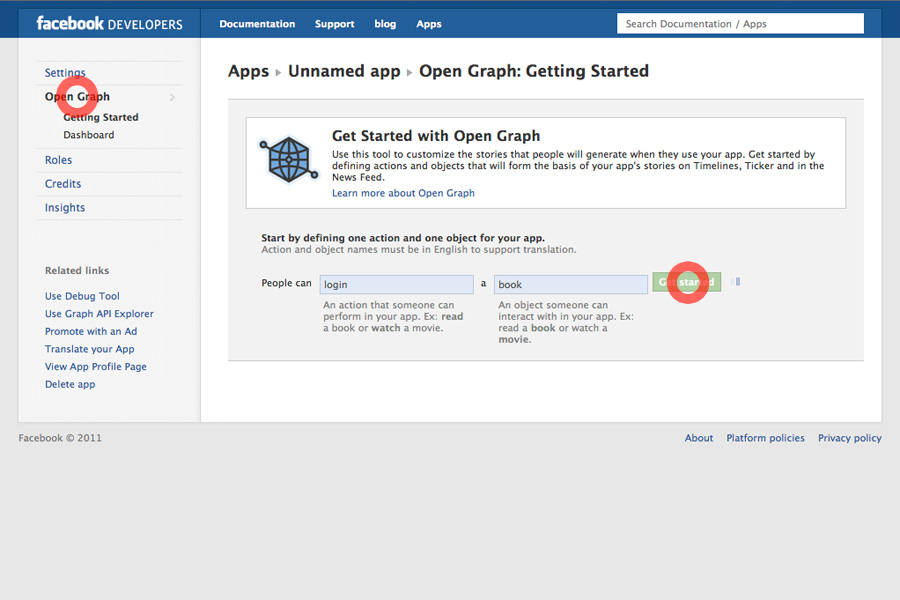
Task: Select Getting Started under Open Graph
Action: (x=101, y=117)
